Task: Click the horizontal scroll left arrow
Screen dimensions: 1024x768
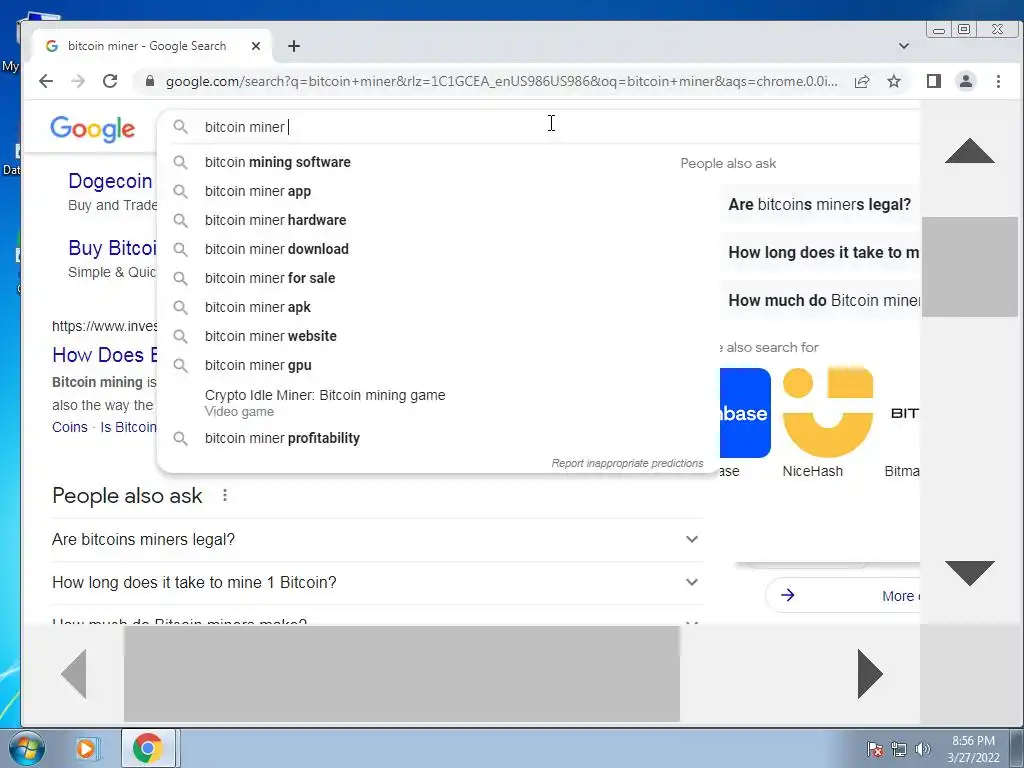Action: point(74,674)
